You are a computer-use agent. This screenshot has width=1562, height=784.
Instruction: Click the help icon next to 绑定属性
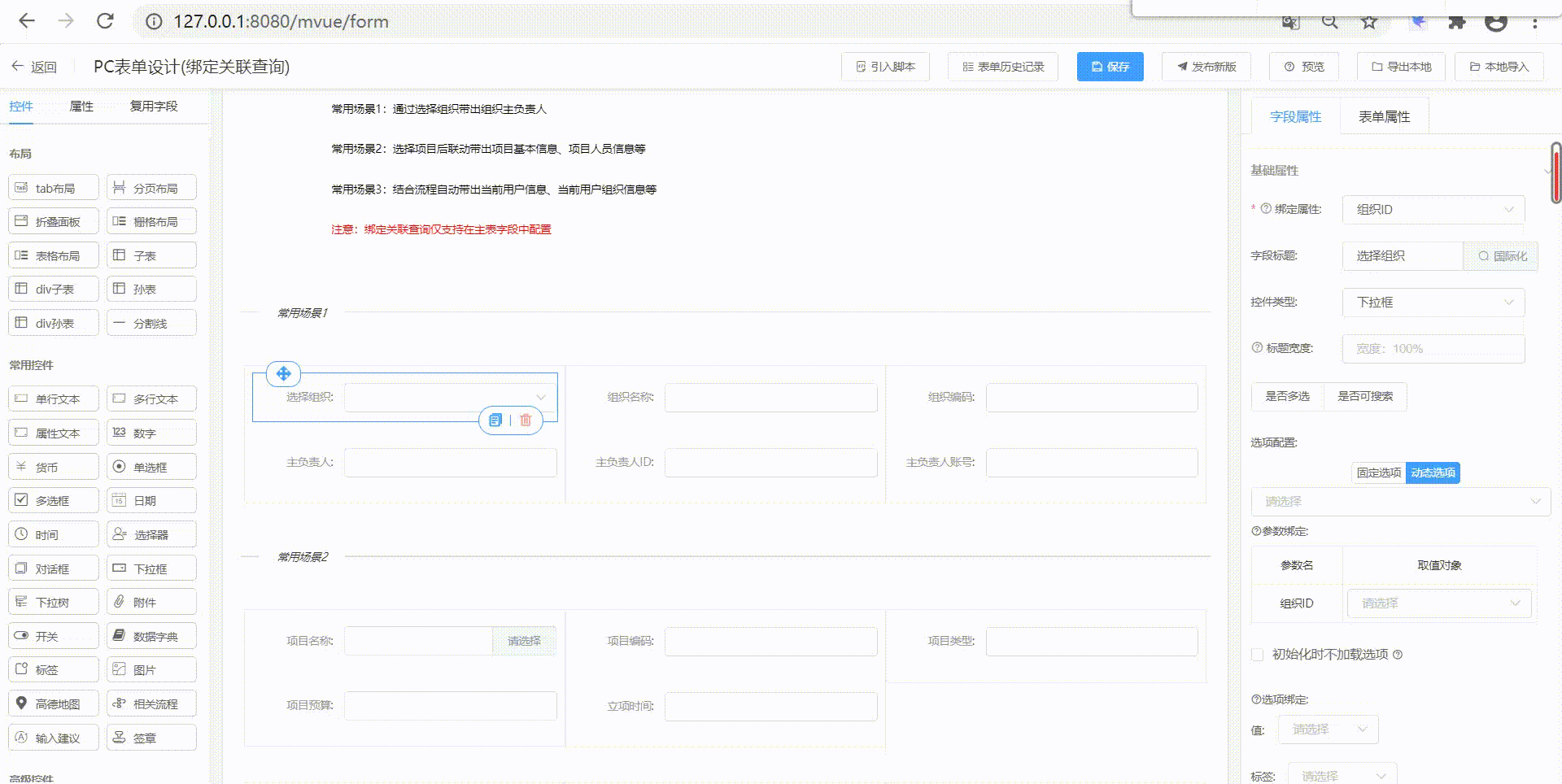click(1266, 209)
